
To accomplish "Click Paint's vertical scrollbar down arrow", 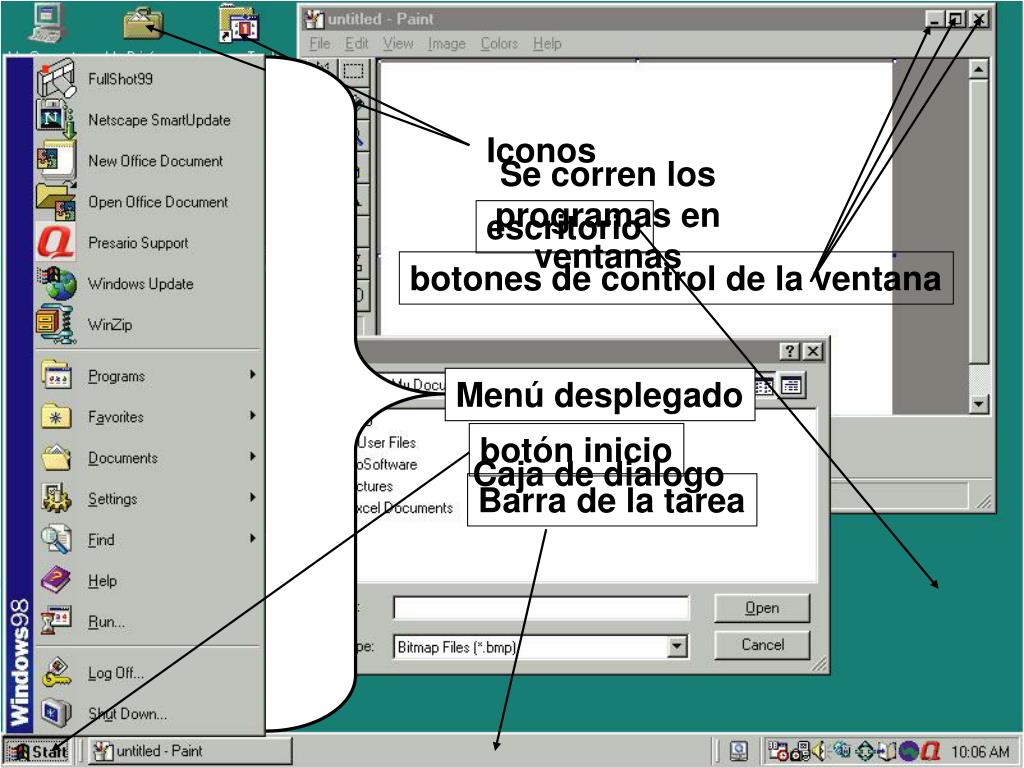I will [978, 404].
